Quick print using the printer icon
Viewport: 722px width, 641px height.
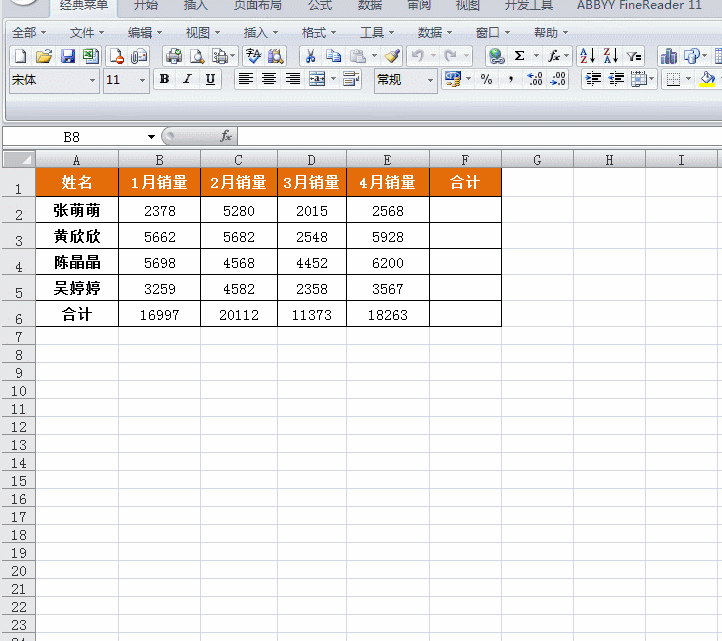(174, 56)
